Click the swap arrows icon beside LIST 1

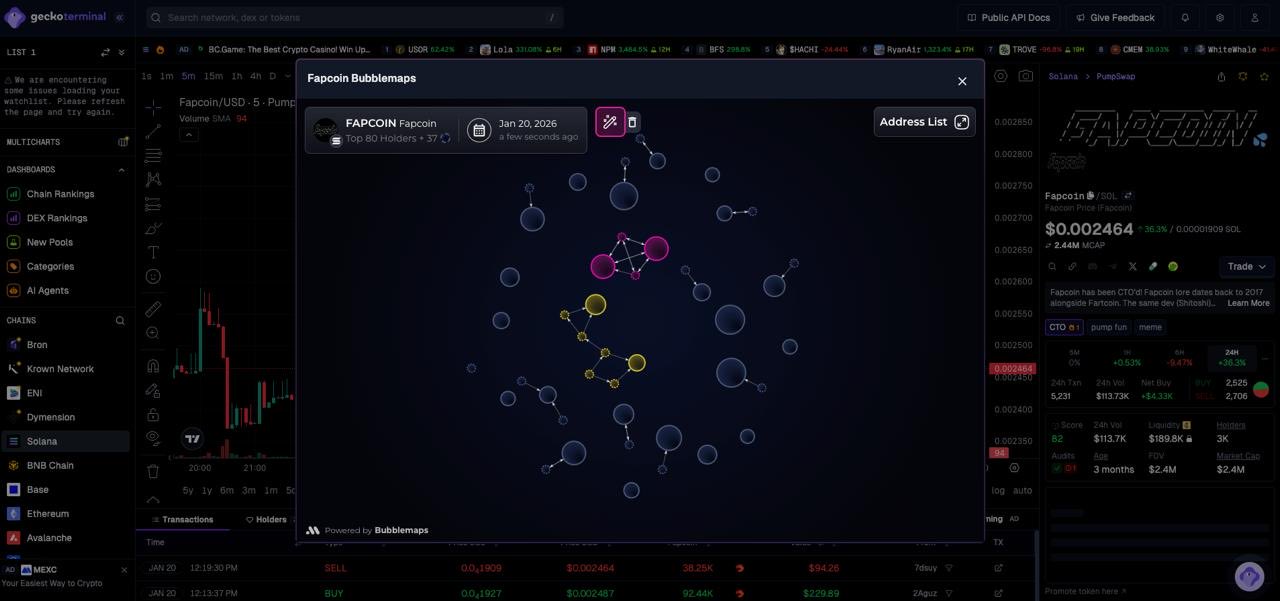(105, 52)
